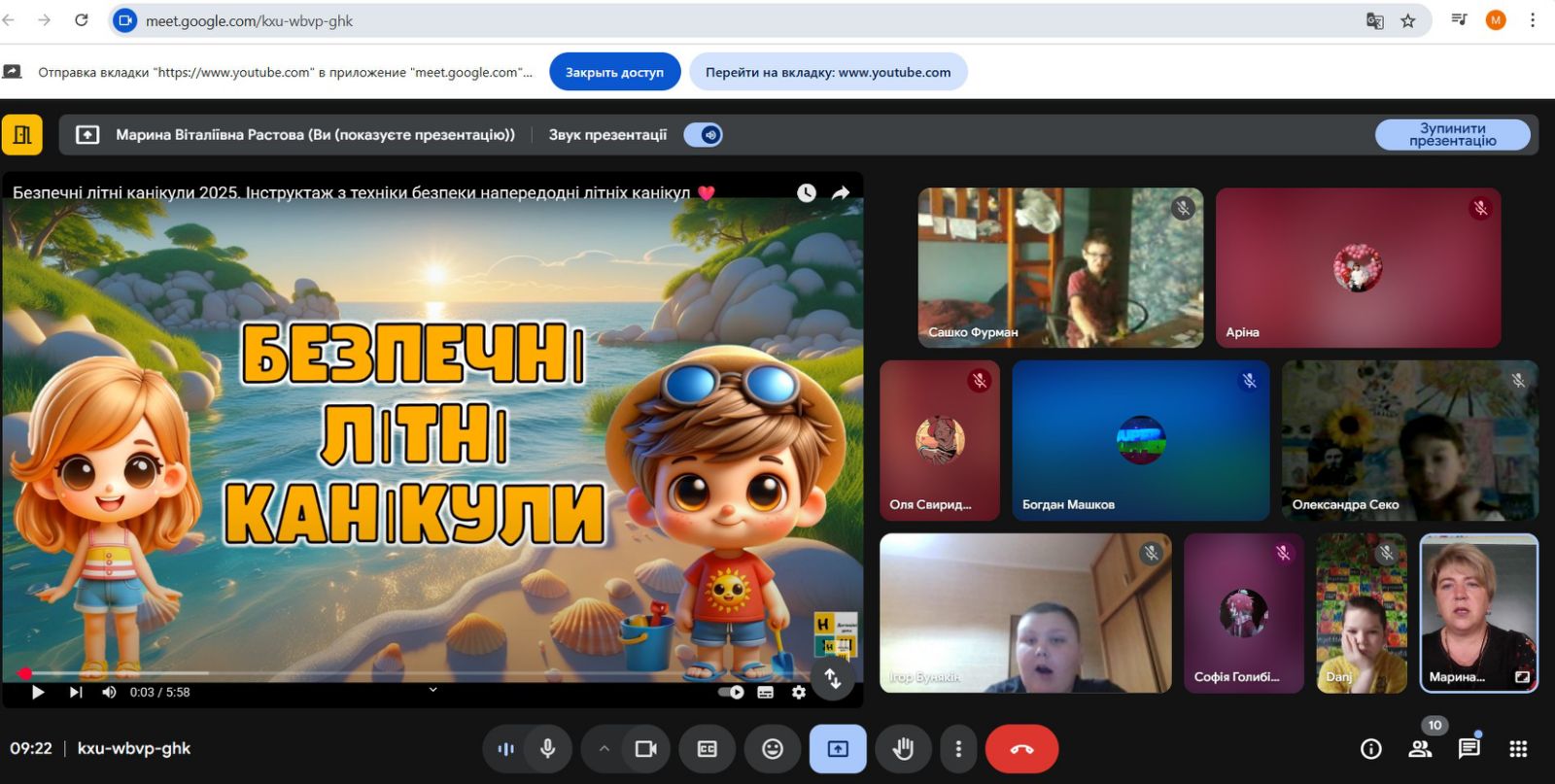This screenshot has width=1555, height=784.
Task: Open the meeting chat panel
Action: point(1469,748)
